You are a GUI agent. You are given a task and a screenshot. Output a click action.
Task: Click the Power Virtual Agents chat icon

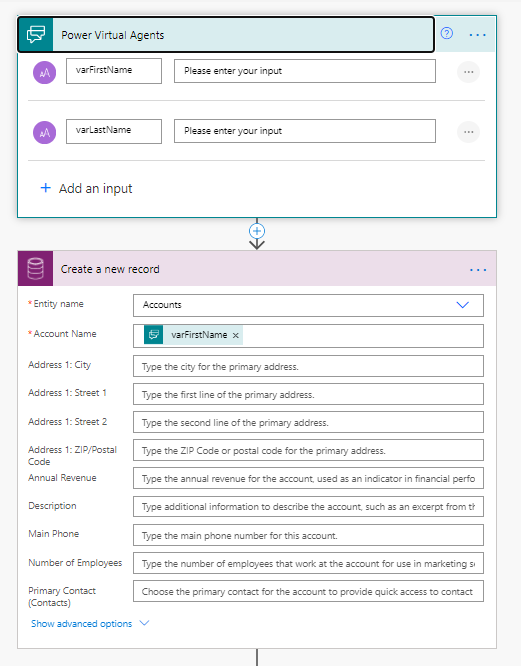[x=36, y=34]
